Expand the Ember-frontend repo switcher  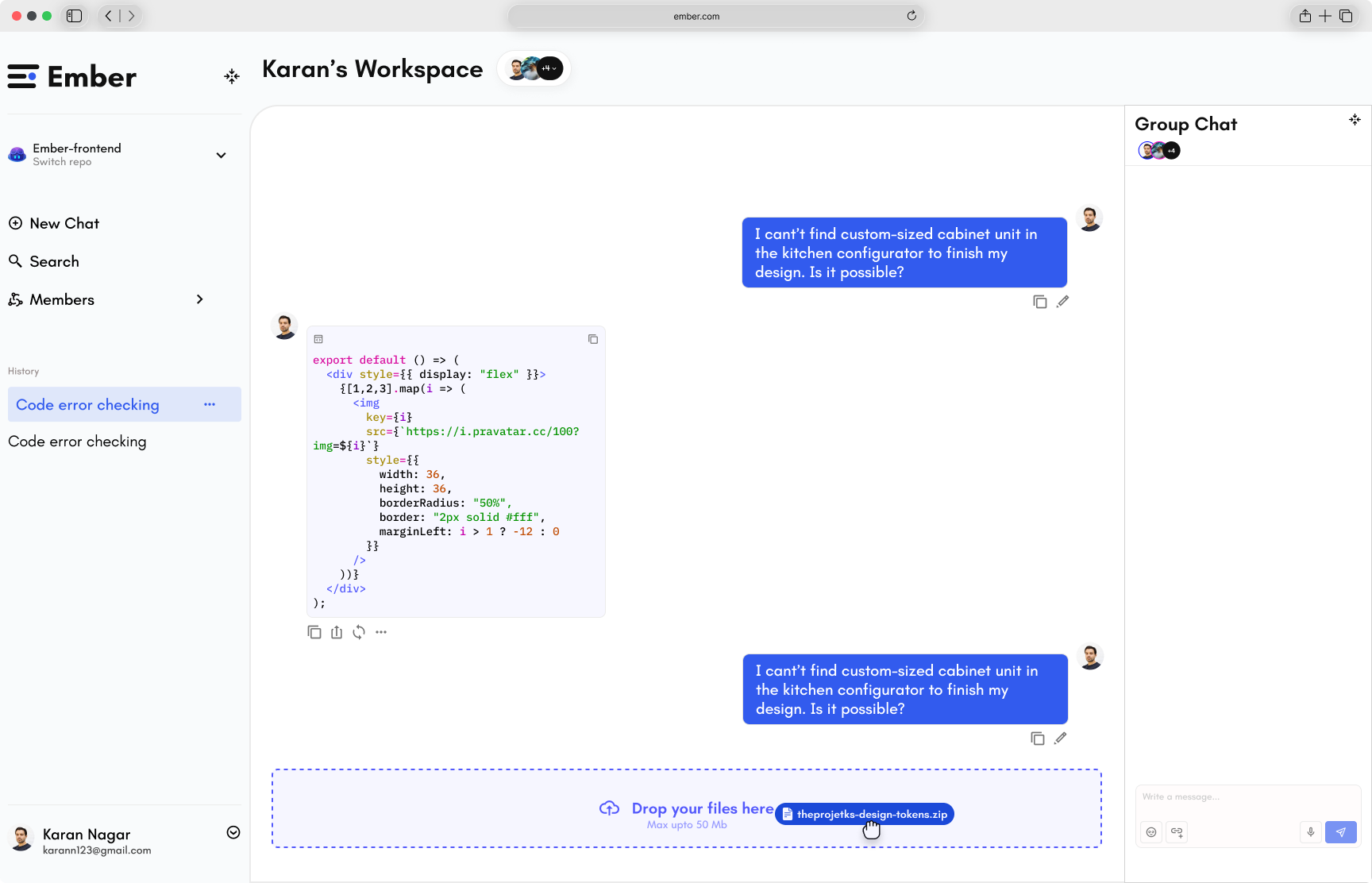click(x=222, y=155)
